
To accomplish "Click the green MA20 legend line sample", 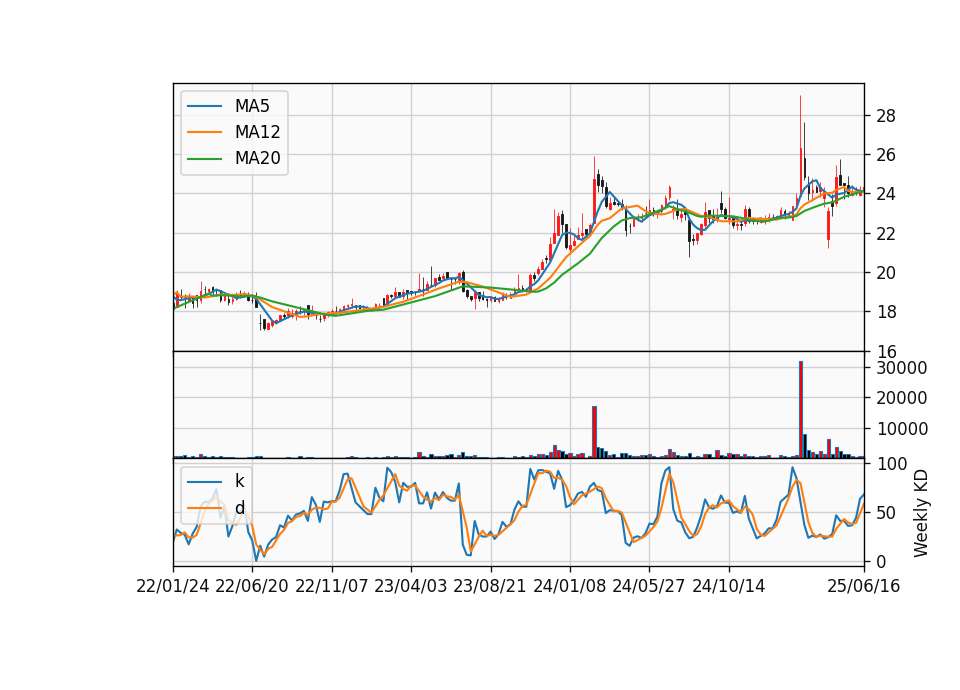I will [x=204, y=159].
